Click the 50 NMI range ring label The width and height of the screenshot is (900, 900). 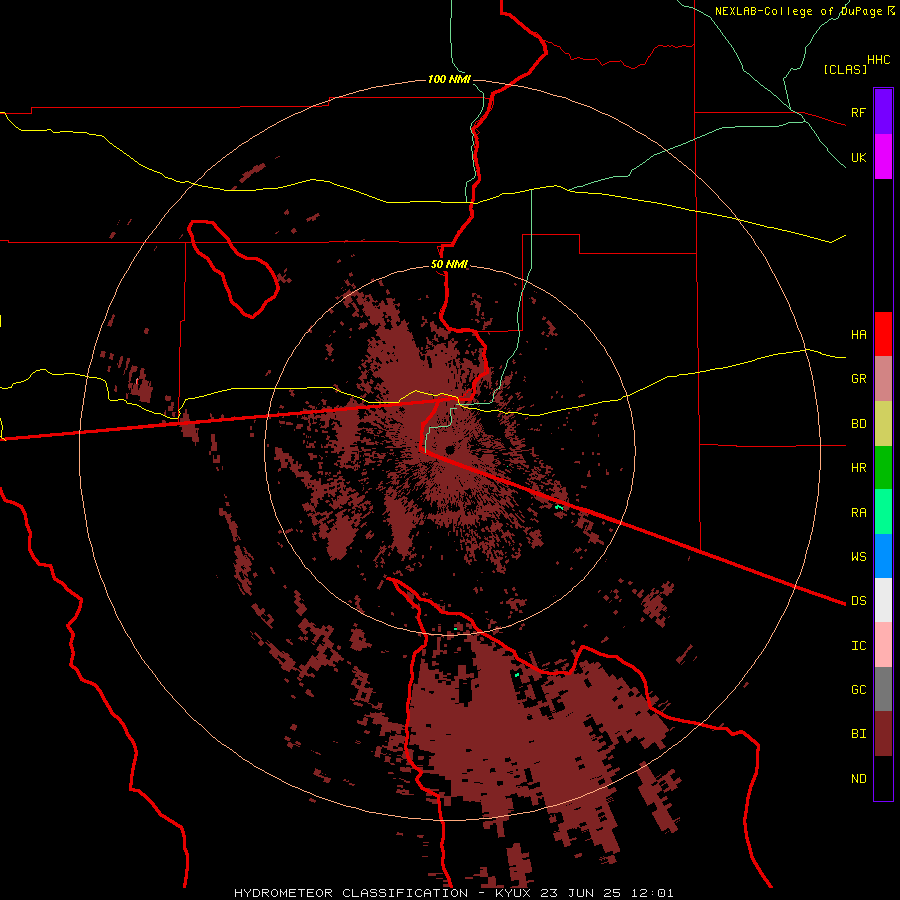point(449,265)
